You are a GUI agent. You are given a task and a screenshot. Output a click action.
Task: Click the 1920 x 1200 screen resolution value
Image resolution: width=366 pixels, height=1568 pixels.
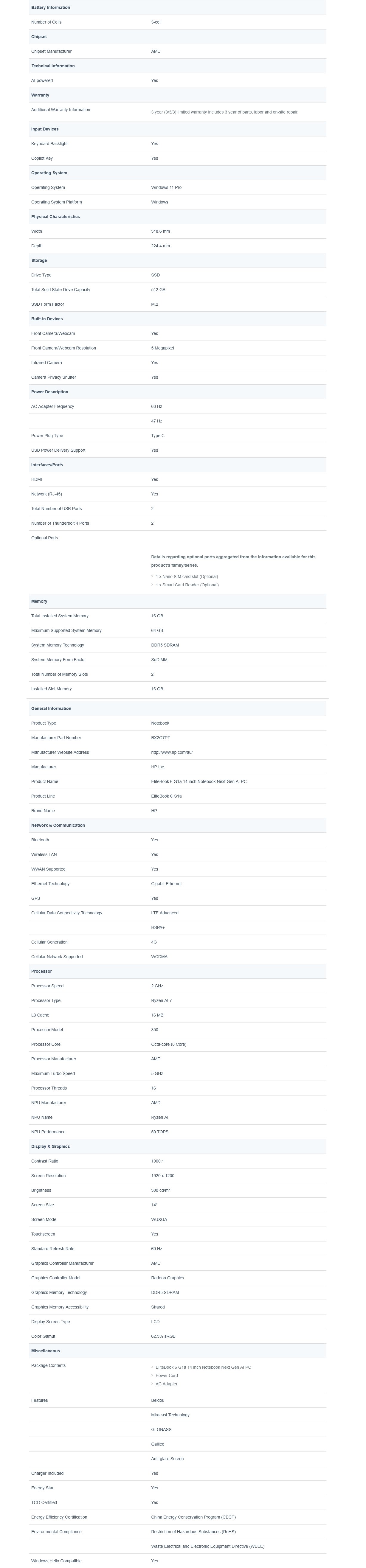pyautogui.click(x=163, y=1176)
